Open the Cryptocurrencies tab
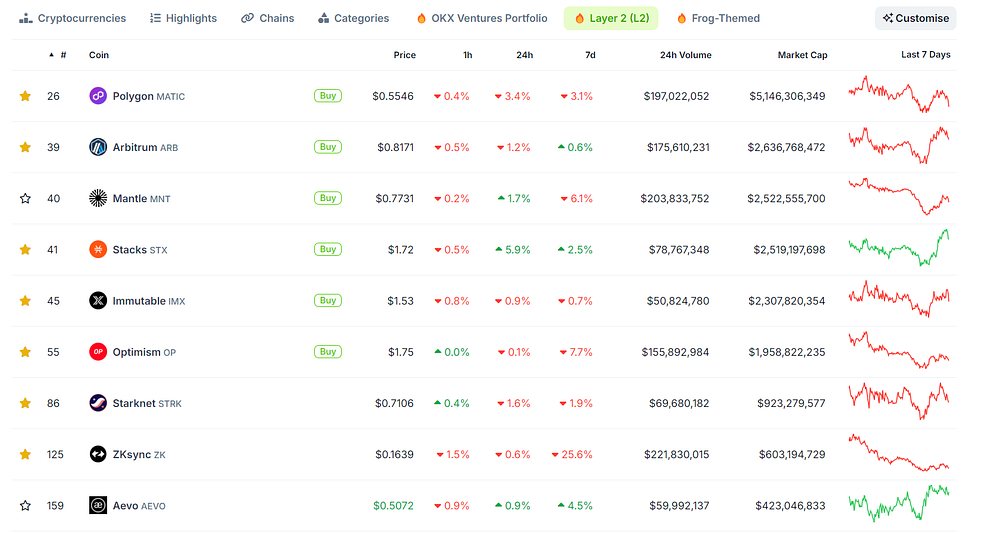1000x533 pixels. coord(73,18)
